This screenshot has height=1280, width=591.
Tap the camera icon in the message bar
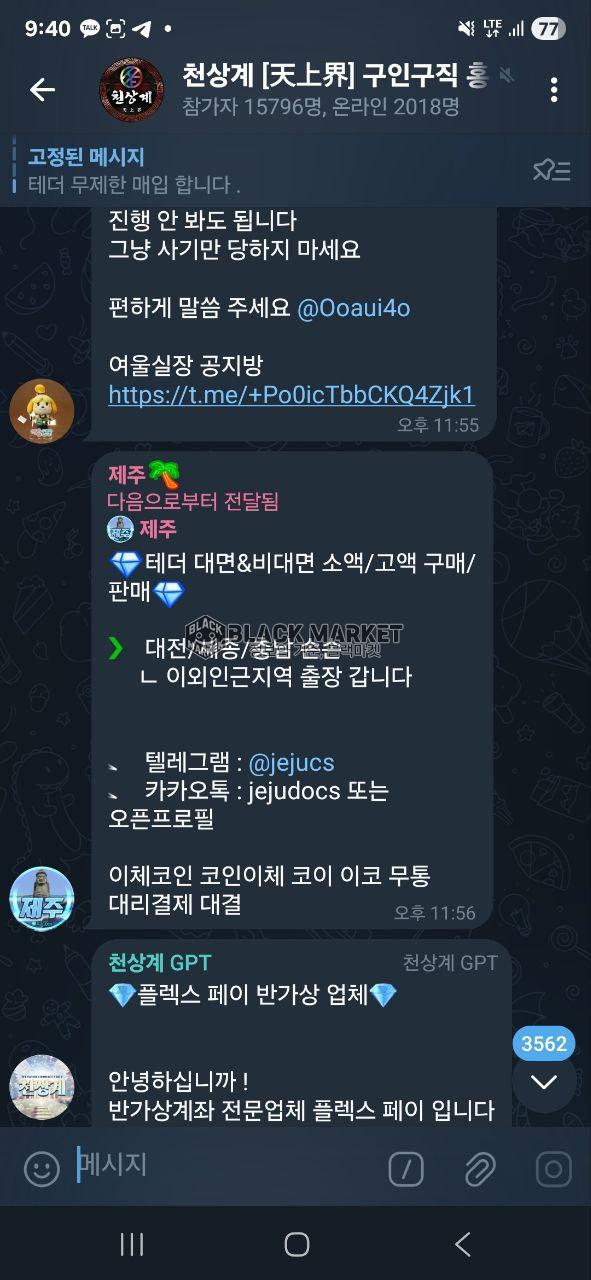[553, 1168]
